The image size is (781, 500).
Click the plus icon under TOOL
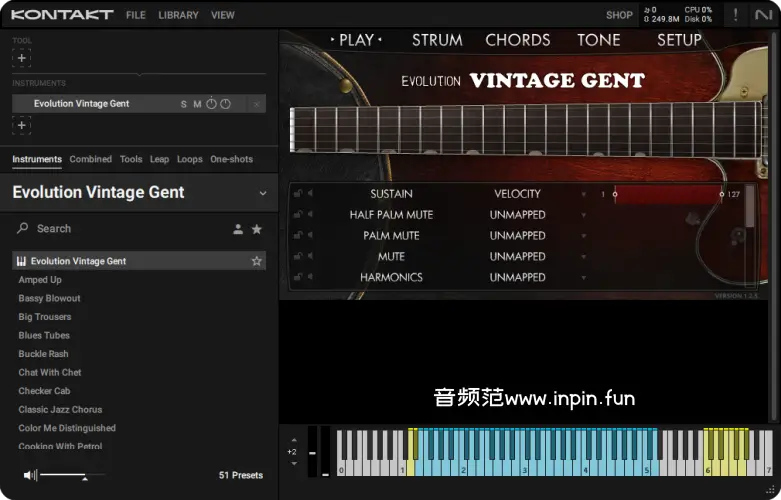coord(21,58)
